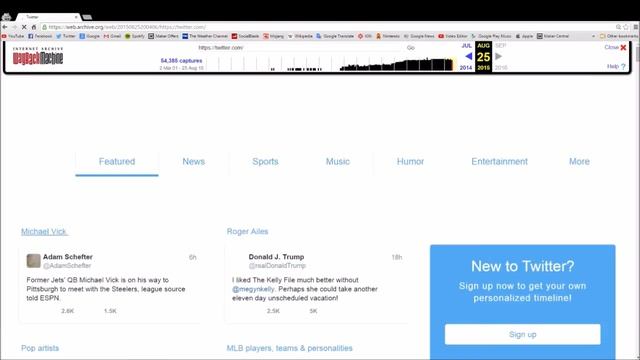The width and height of the screenshot is (640, 360).
Task: Open the 54,385 captures link
Action: coord(181,60)
